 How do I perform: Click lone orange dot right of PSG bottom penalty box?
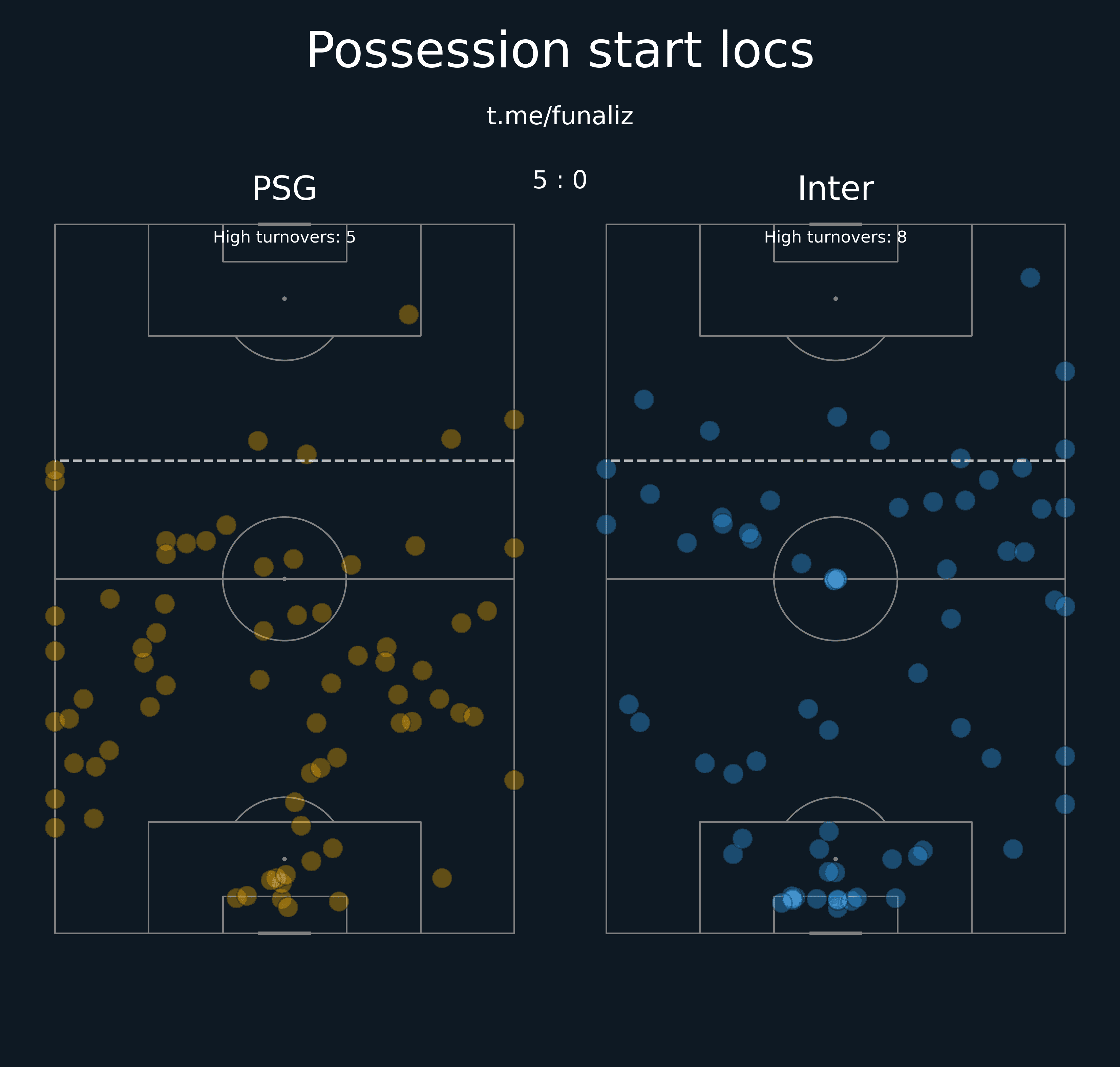click(x=442, y=878)
